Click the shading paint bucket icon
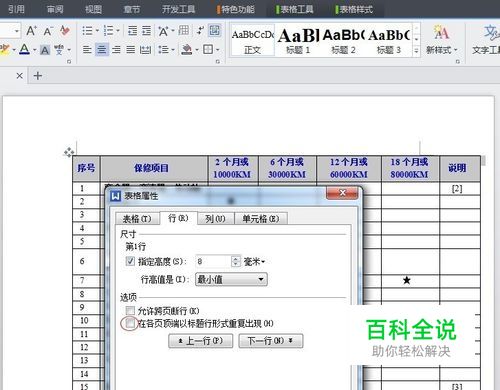500x390 pixels. 187,50
